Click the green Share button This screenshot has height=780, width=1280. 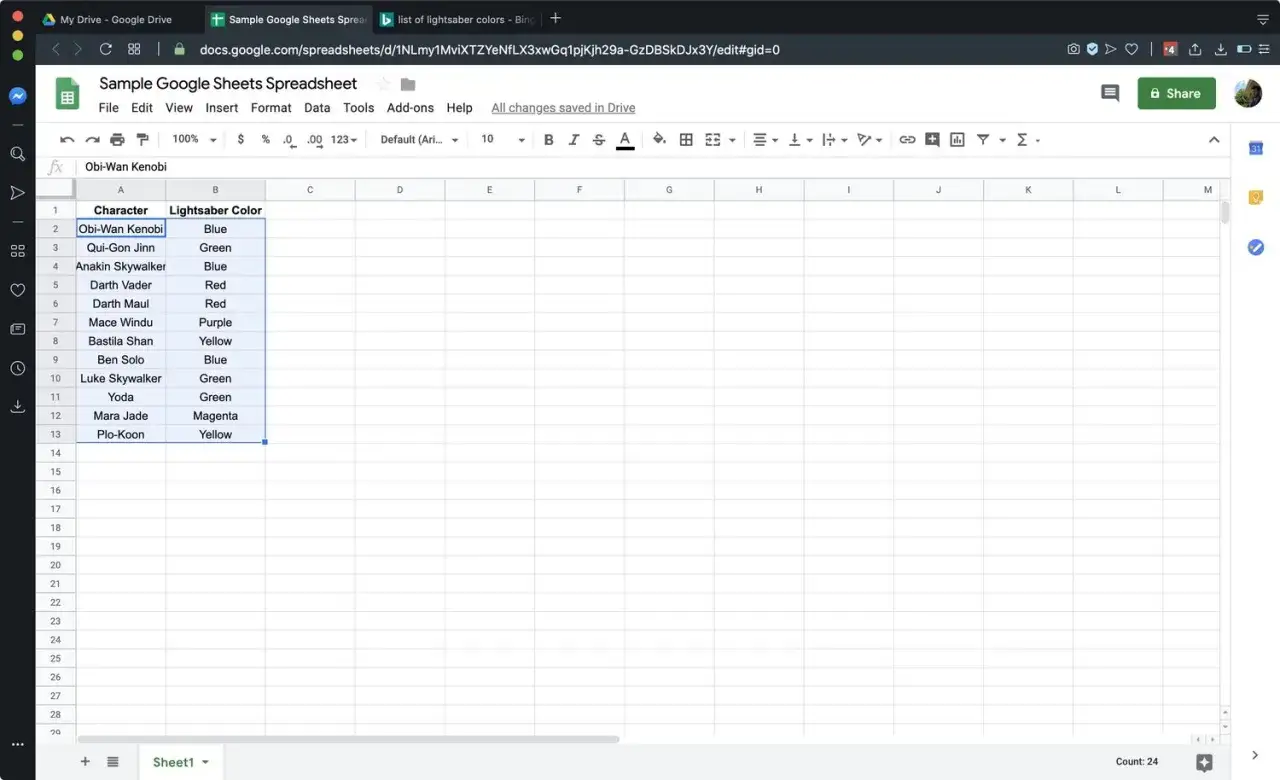tap(1176, 93)
